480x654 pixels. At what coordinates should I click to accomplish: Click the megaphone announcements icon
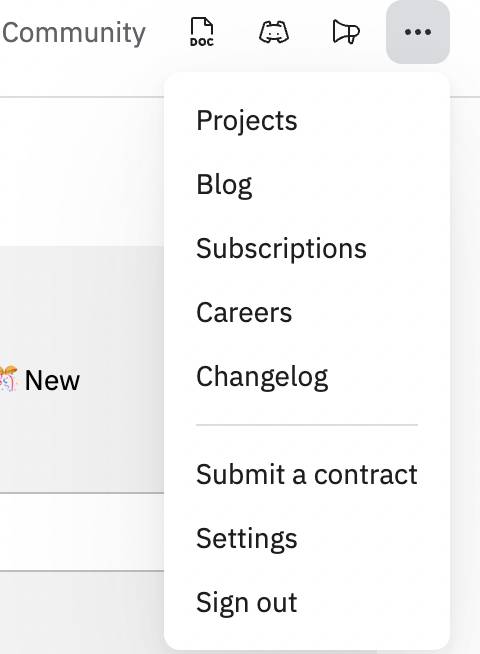346,32
